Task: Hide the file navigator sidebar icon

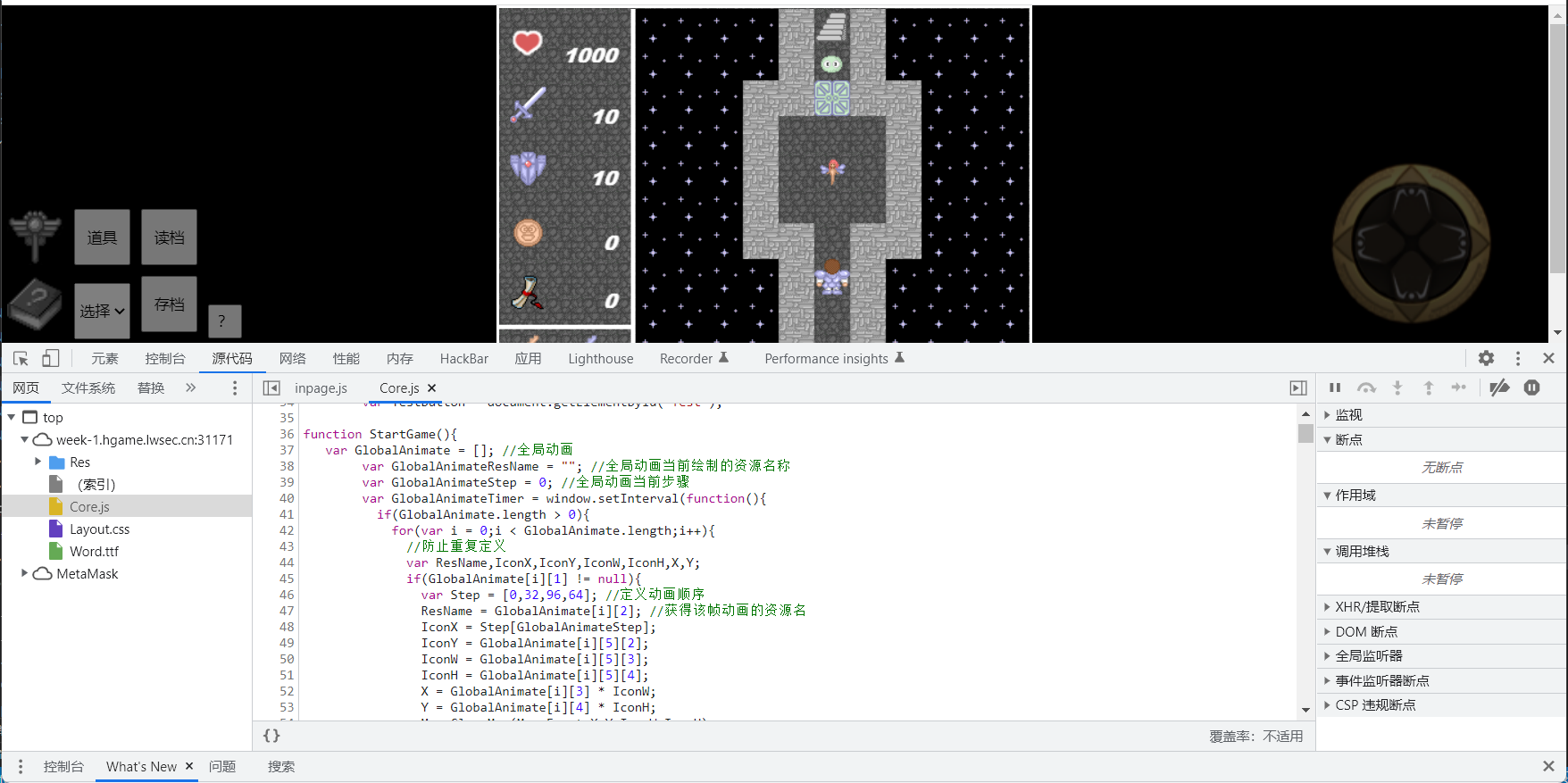Action: click(x=271, y=388)
